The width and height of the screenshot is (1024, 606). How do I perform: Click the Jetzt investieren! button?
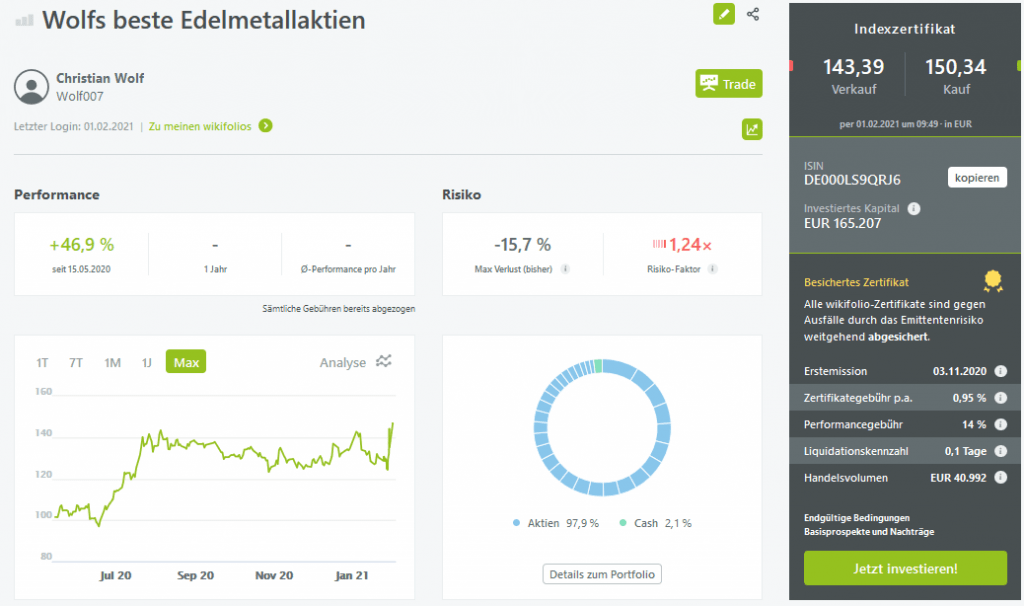point(905,568)
